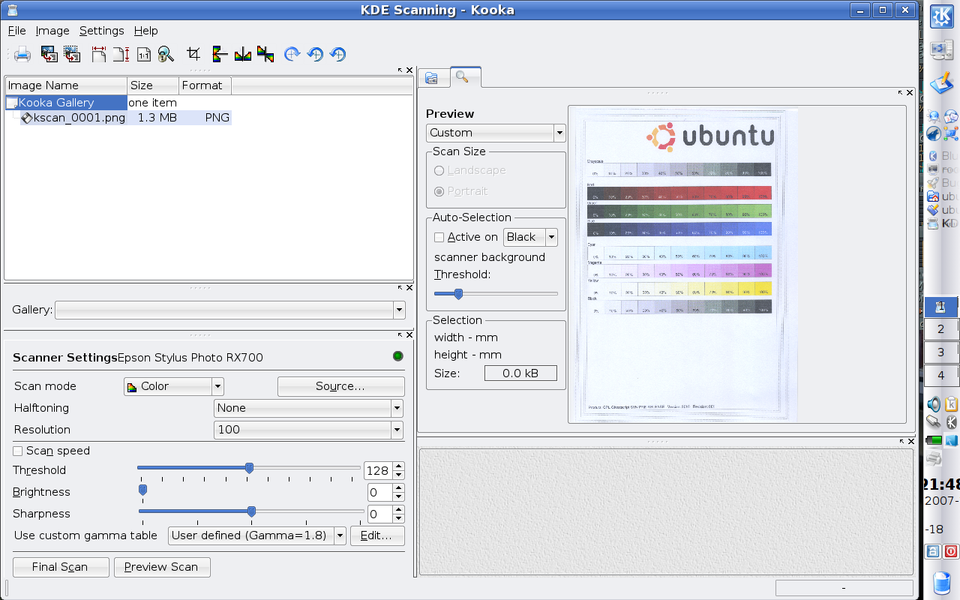Switch to the magnifier preview tab
This screenshot has height=600, width=960.
463,77
